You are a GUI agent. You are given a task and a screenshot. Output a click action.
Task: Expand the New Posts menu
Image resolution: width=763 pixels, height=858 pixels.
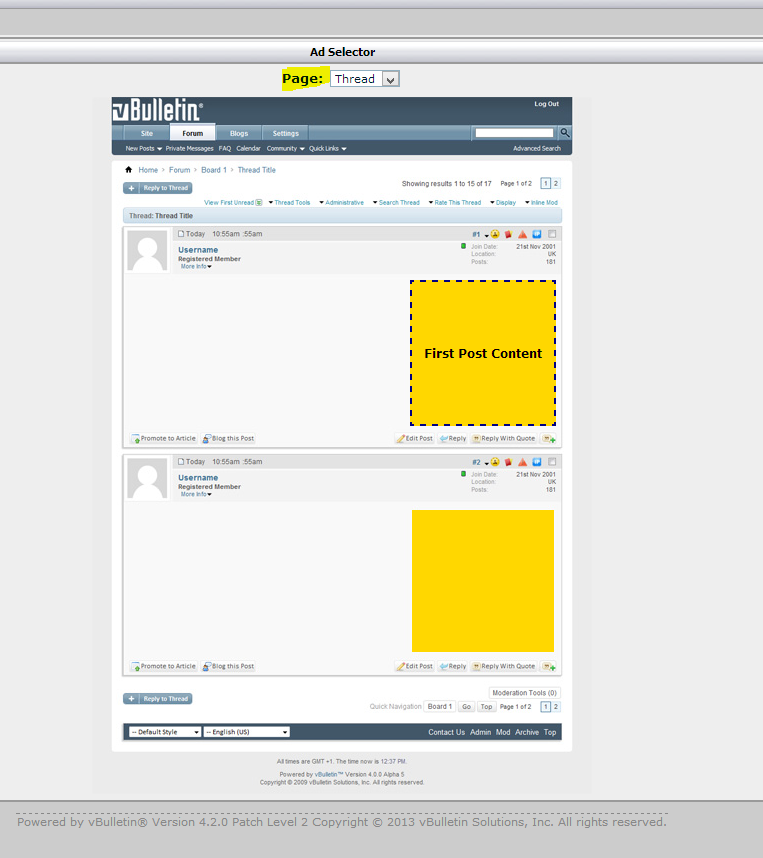[143, 148]
